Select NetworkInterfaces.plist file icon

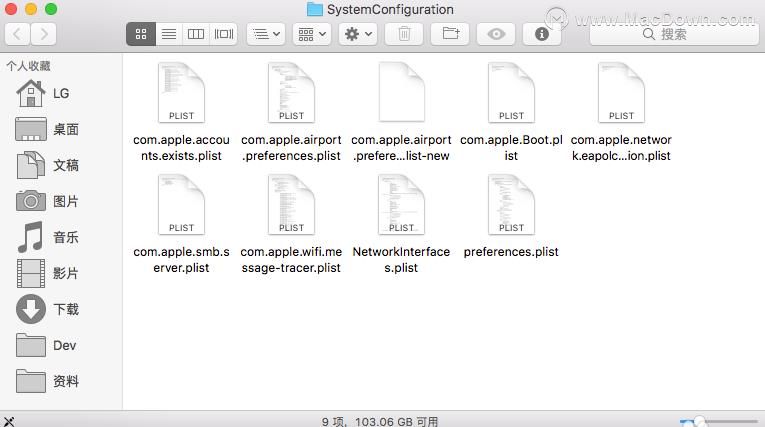point(402,205)
